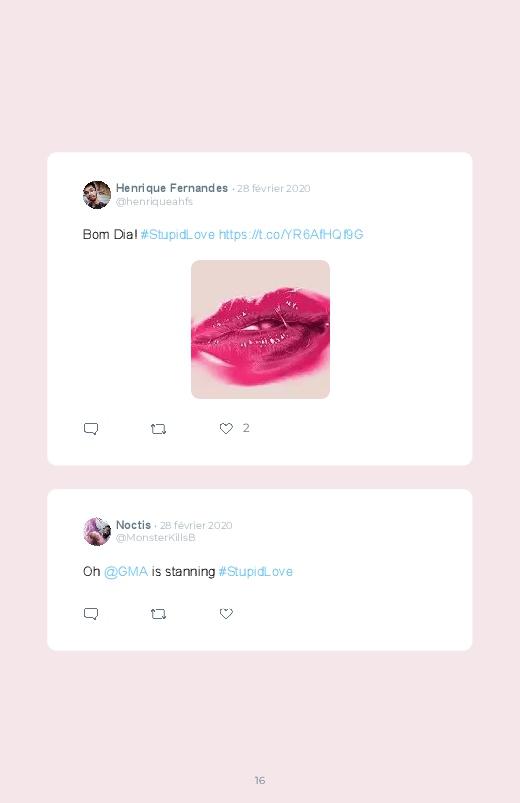Click the 28 février 2020 date on Noctis tweet
Viewport: 520px width, 803px height.
tap(196, 525)
